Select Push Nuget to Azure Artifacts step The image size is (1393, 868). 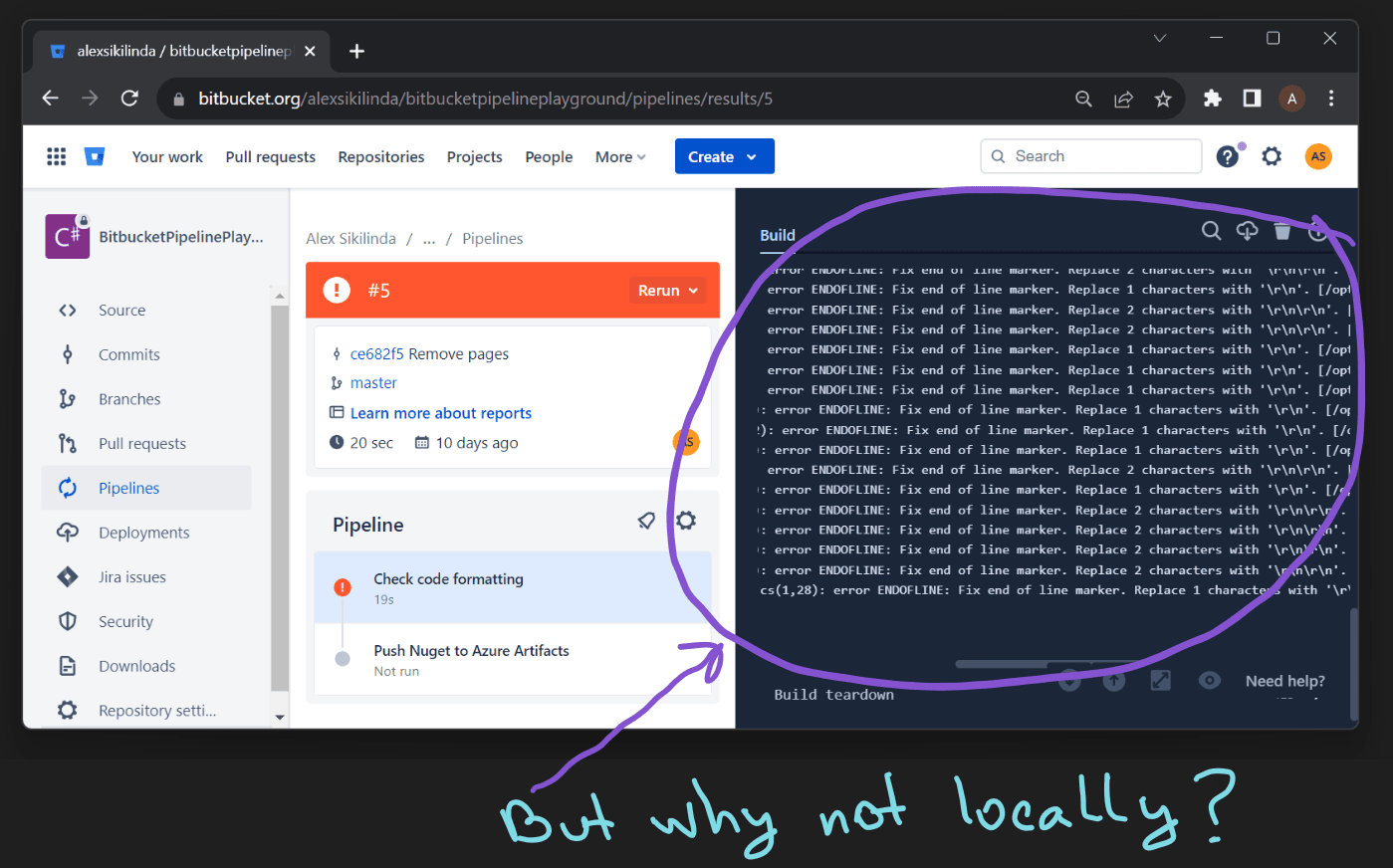tap(513, 659)
